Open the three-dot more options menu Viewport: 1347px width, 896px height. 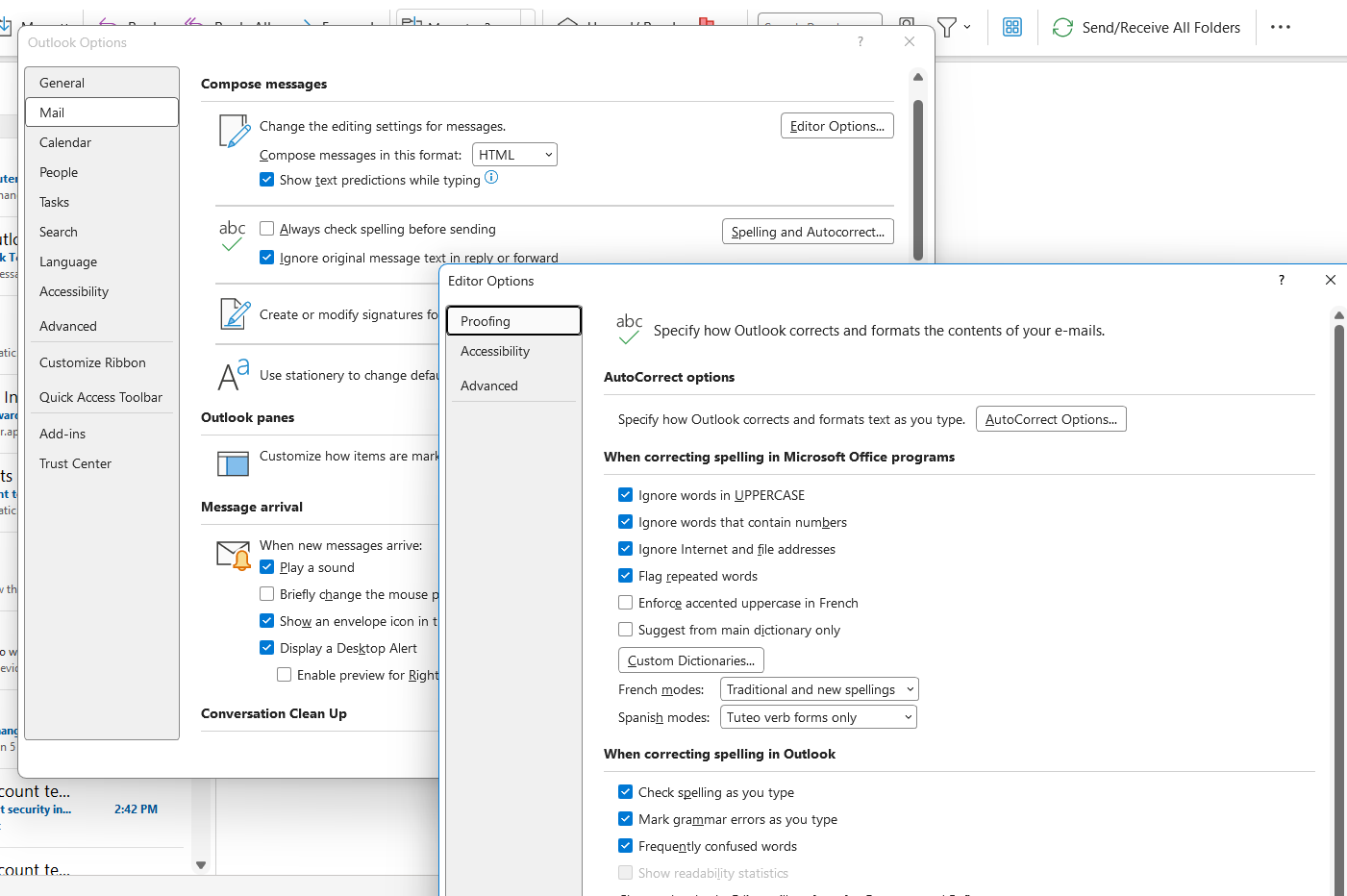pos(1281,27)
